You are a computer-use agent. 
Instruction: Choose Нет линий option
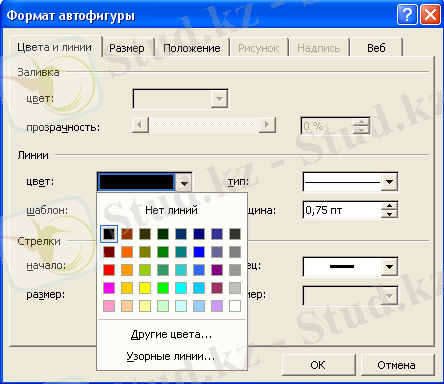[x=171, y=210]
